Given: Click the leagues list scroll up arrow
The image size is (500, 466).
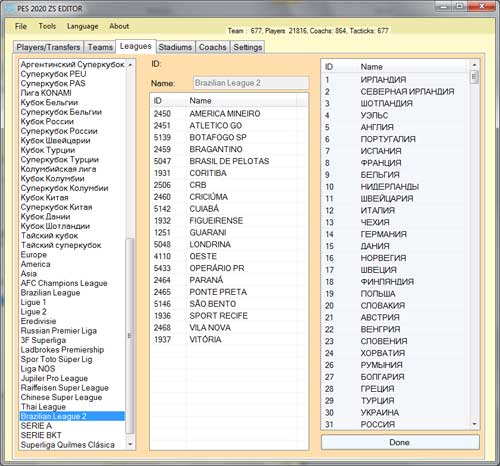Looking at the screenshot, I should [130, 64].
